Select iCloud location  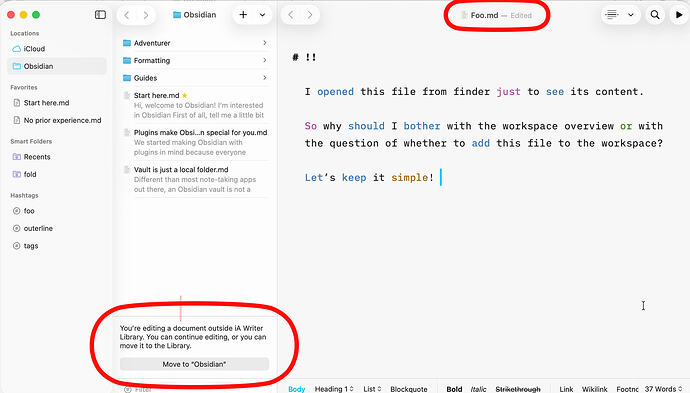56,49
